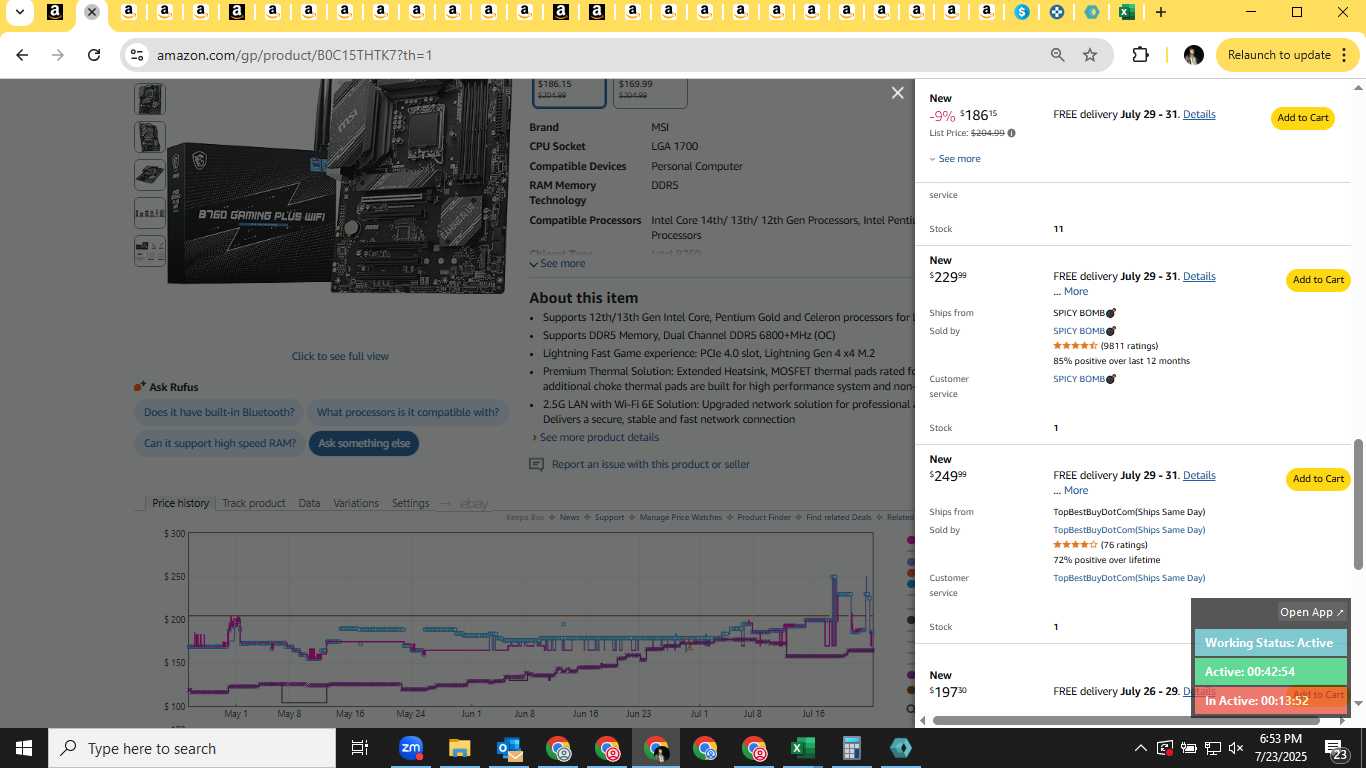Switch to the blue dollar-sign browser tab
Image resolution: width=1366 pixels, height=768 pixels.
(1021, 12)
